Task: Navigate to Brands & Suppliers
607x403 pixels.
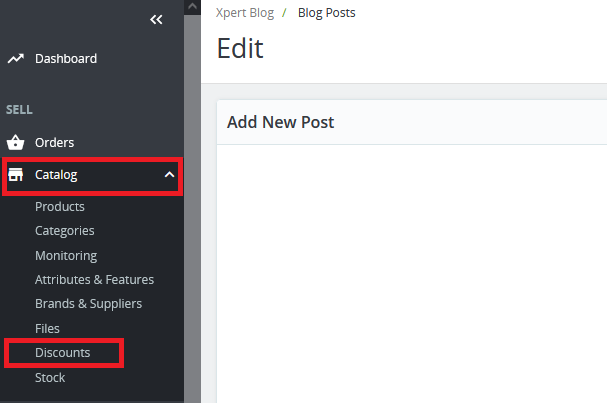Action: point(88,304)
